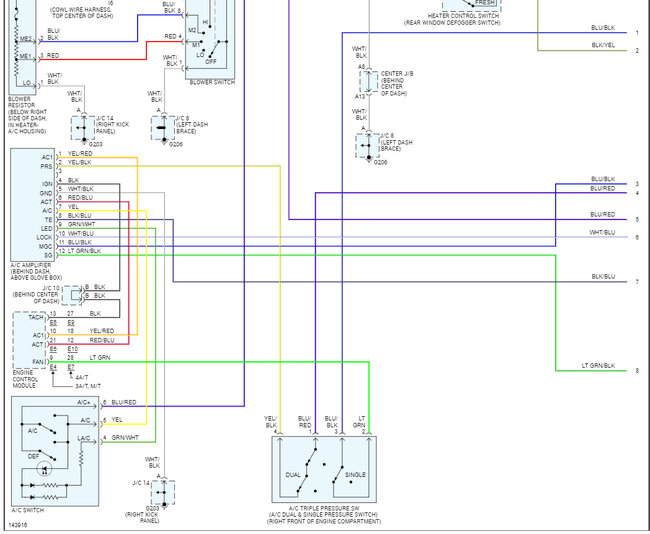Image resolution: width=650 pixels, height=534 pixels.
Task: Select the diagram number 143916
Action: (18, 525)
